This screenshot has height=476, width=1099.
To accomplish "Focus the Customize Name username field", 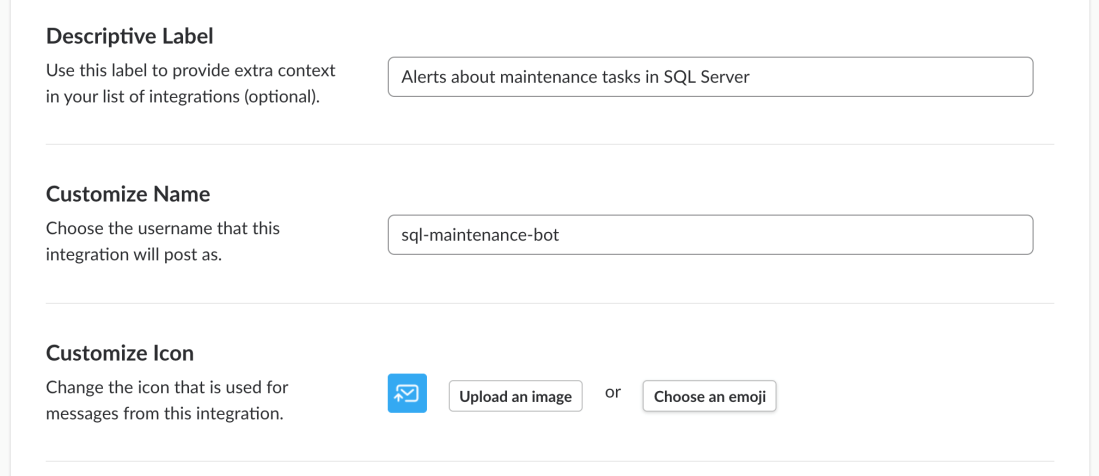I will [x=710, y=235].
